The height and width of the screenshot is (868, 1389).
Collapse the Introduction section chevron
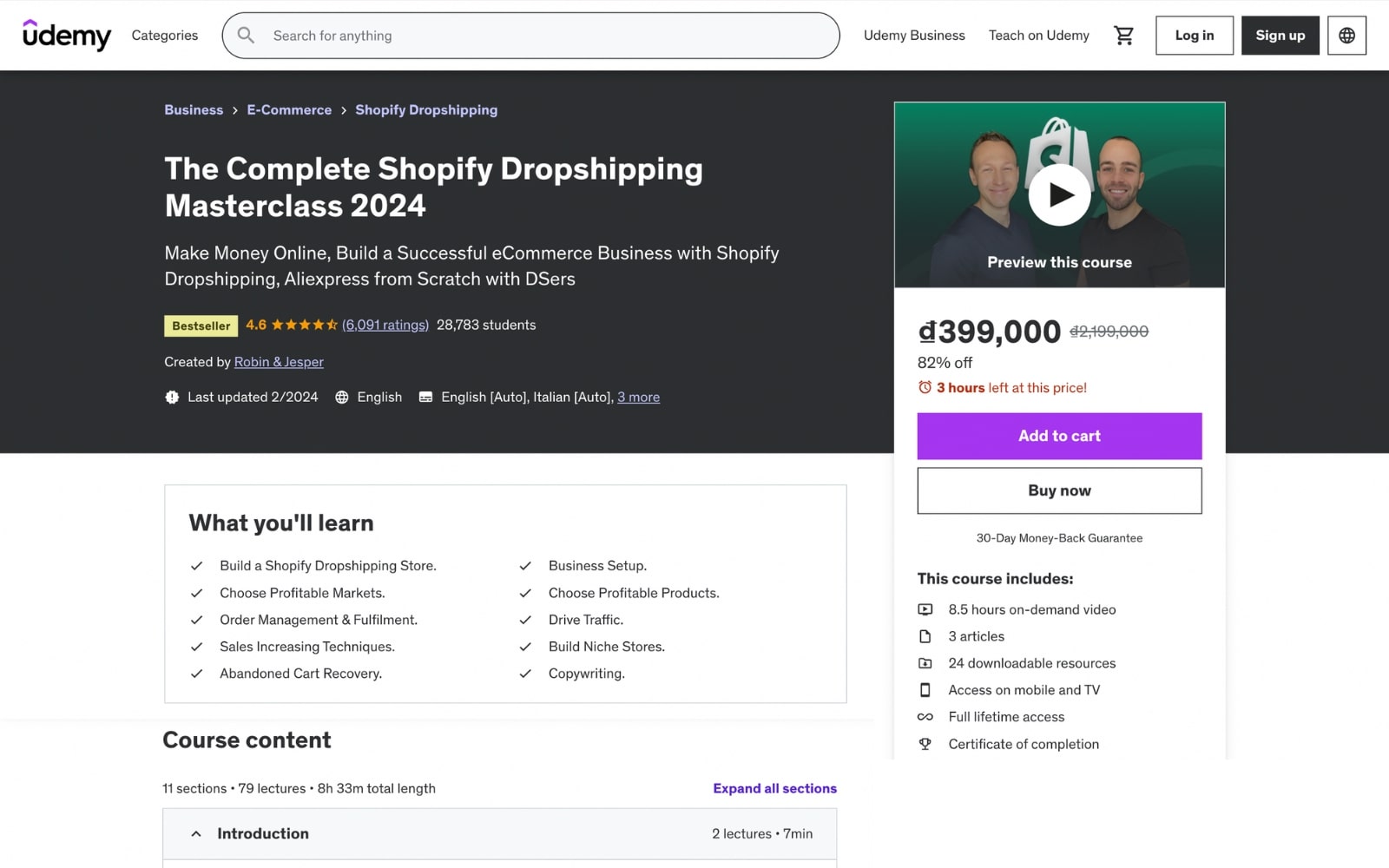196,833
